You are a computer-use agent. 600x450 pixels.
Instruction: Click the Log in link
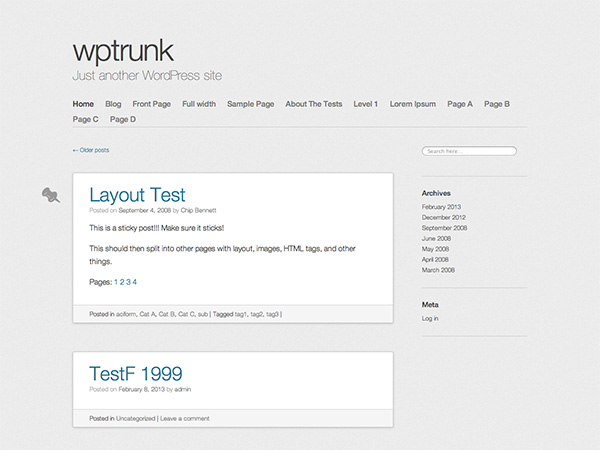pyautogui.click(x=430, y=318)
